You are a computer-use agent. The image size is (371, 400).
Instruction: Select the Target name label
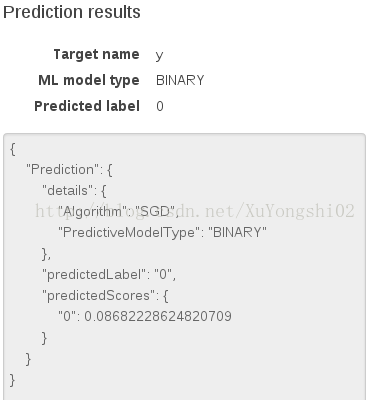(x=96, y=54)
